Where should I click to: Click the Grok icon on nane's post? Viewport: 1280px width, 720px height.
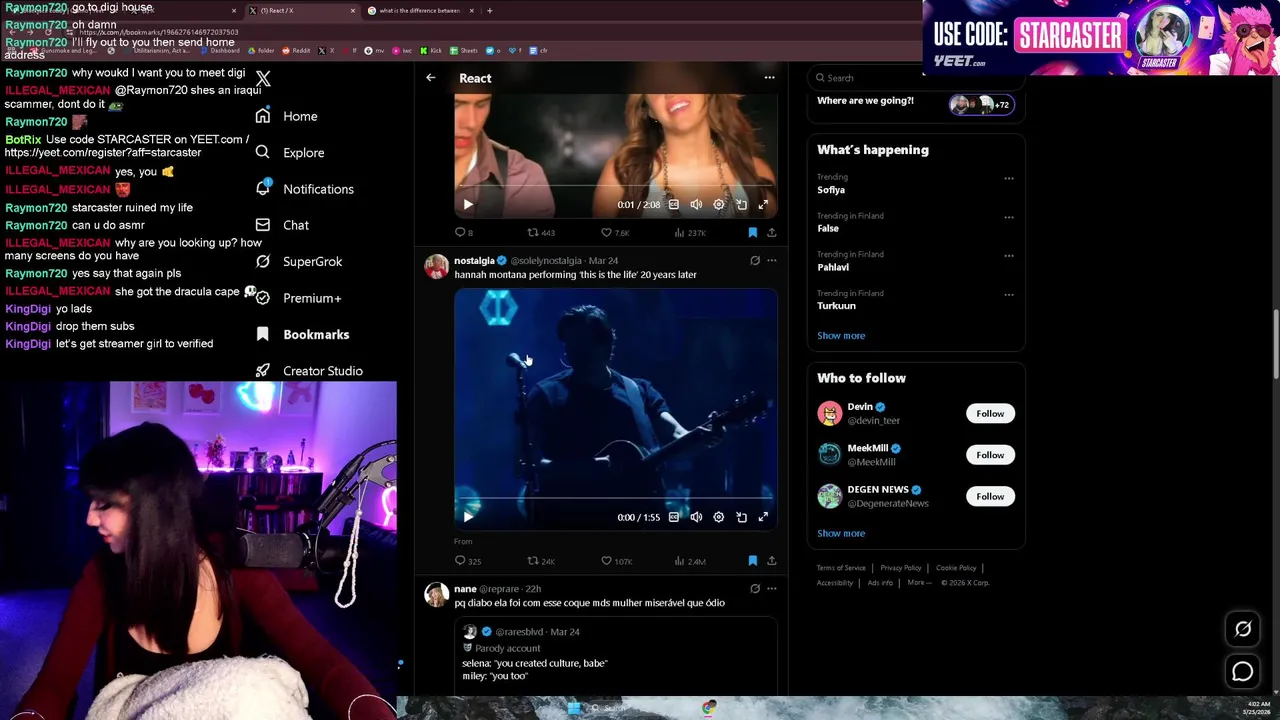pos(755,589)
